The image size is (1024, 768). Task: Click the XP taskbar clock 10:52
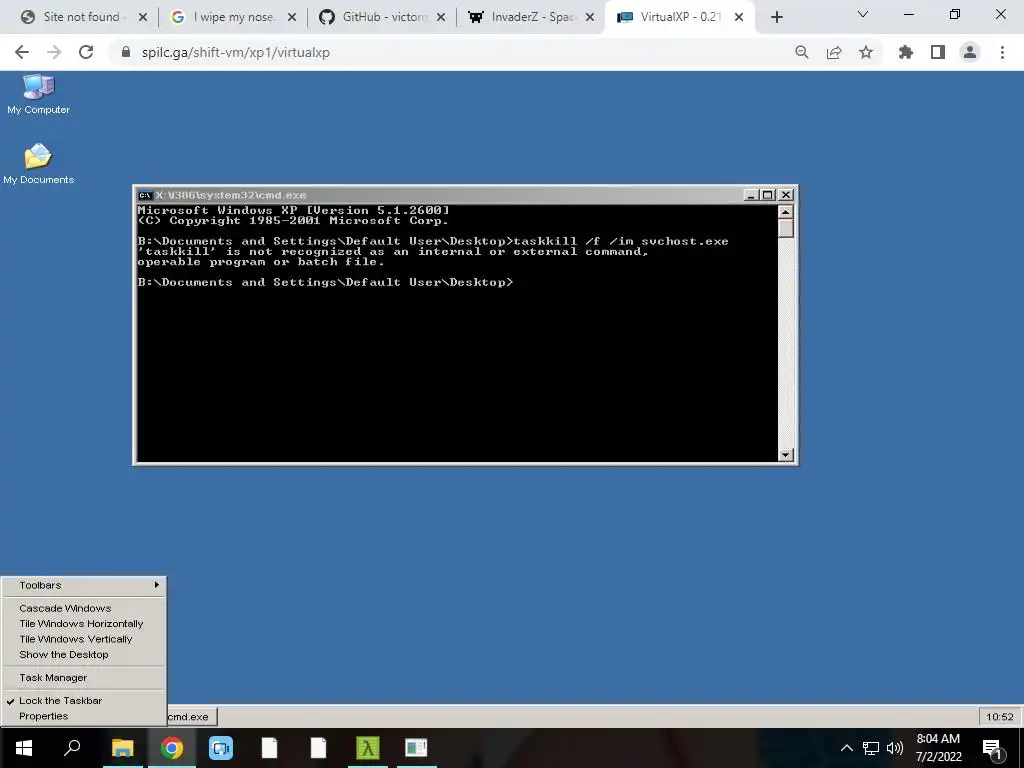point(999,716)
